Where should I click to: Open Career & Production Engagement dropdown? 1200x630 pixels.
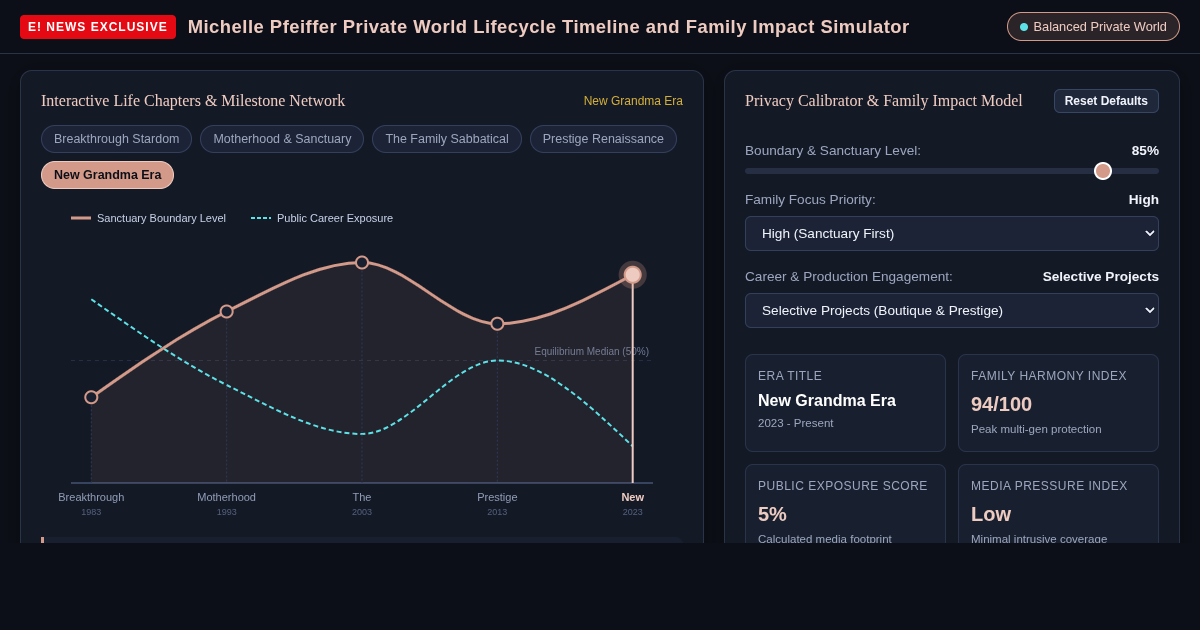952,310
